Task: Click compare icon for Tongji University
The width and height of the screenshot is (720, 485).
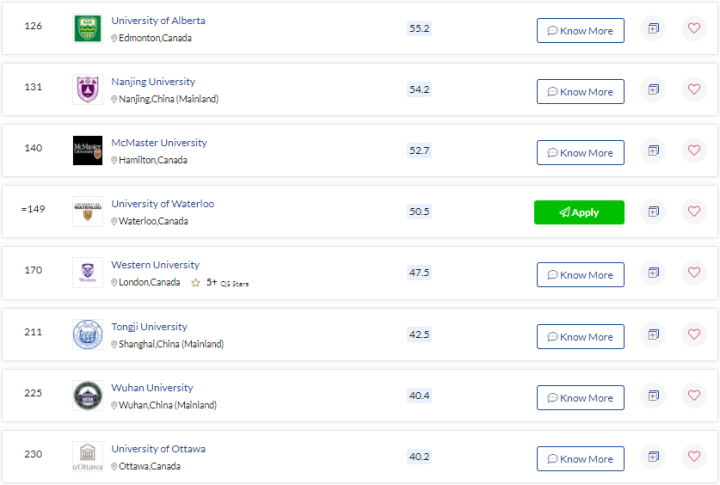Action: tap(652, 335)
